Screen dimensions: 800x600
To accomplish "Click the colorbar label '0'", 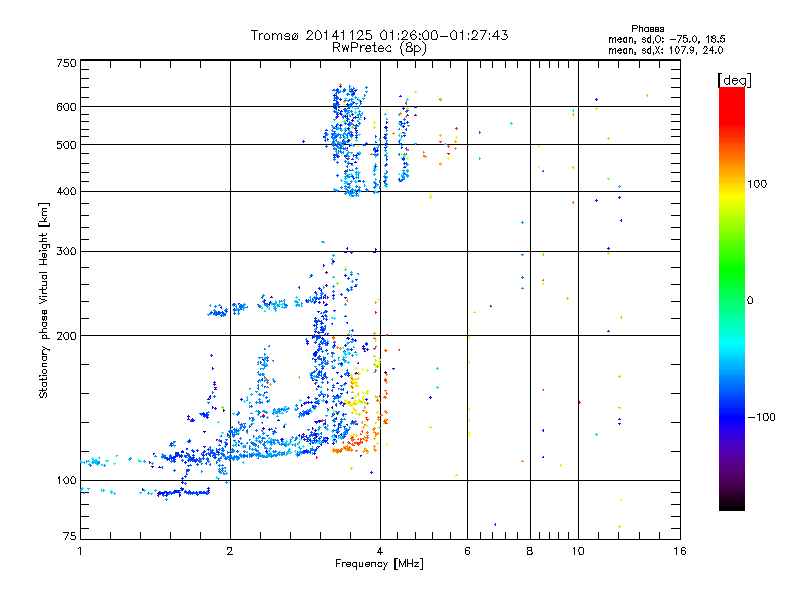I will point(750,301).
